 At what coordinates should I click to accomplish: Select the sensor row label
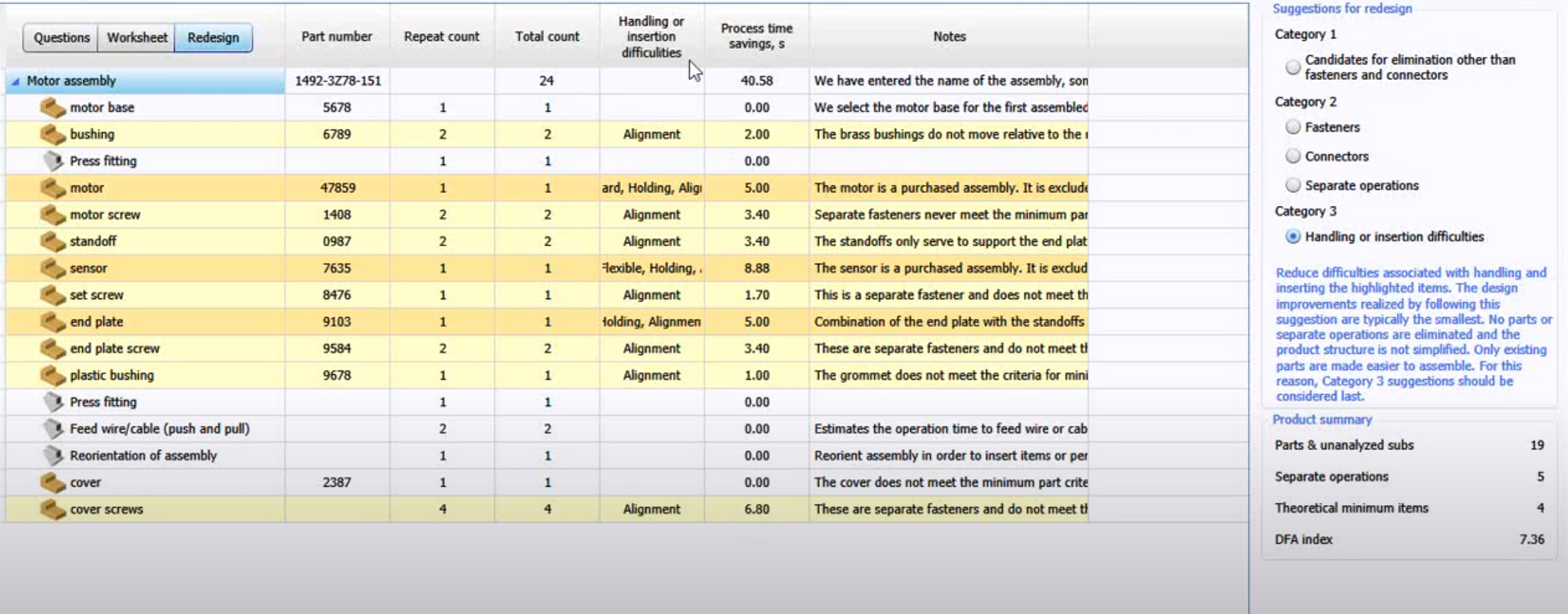pos(88,269)
